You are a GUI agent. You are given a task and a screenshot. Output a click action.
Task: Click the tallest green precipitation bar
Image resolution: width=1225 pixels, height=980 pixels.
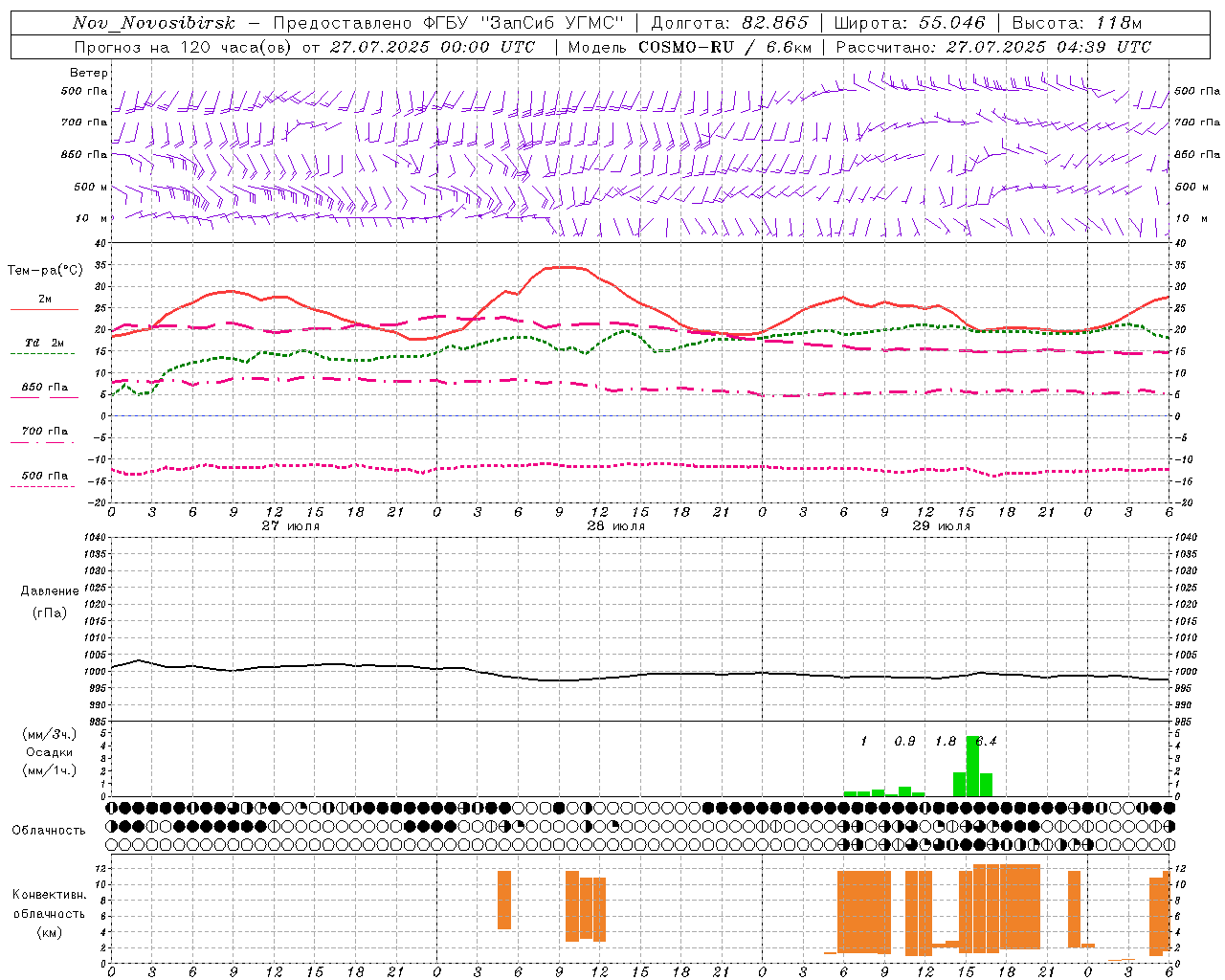point(972,767)
